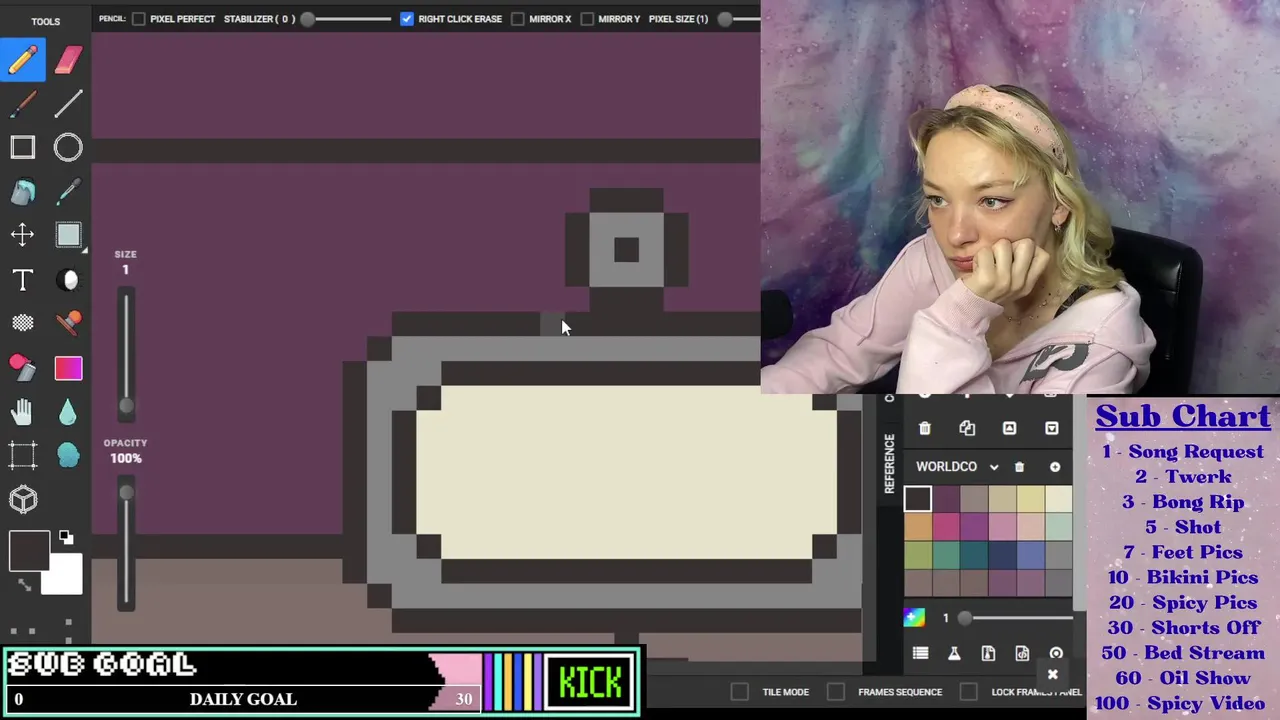1280x720 pixels.
Task: Select the dark charcoal palette swatch
Action: point(918,499)
